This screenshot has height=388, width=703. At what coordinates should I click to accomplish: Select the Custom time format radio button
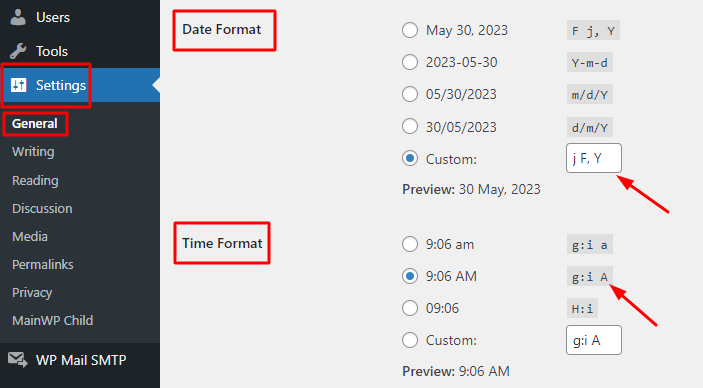click(x=410, y=340)
